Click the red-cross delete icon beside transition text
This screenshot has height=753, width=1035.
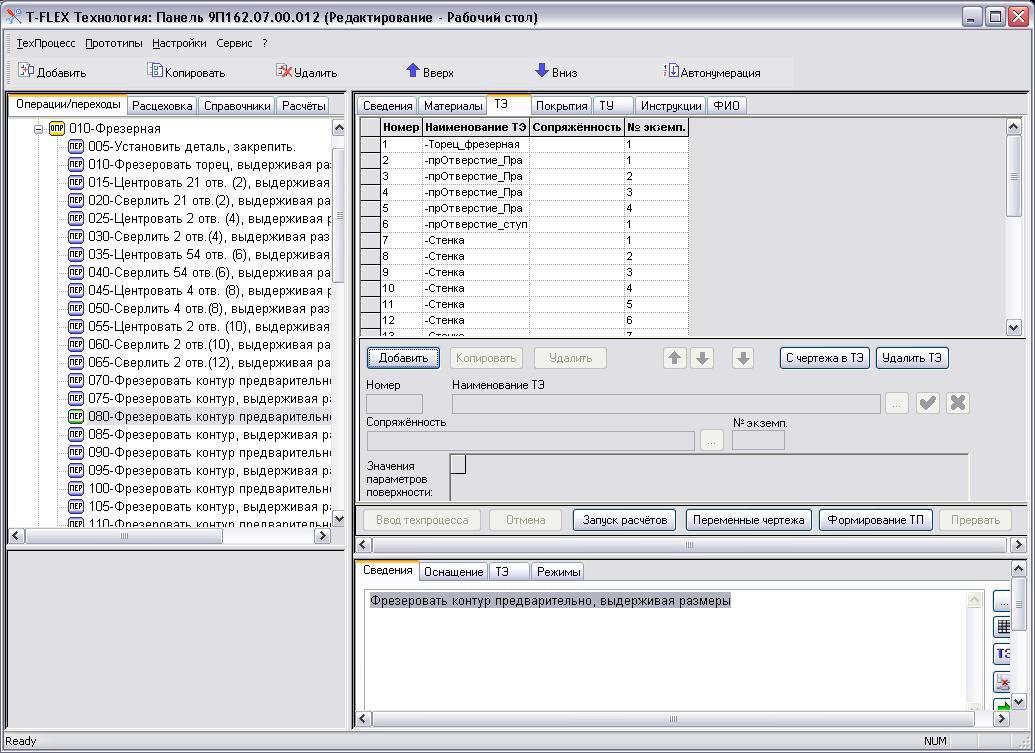pyautogui.click(x=1003, y=680)
